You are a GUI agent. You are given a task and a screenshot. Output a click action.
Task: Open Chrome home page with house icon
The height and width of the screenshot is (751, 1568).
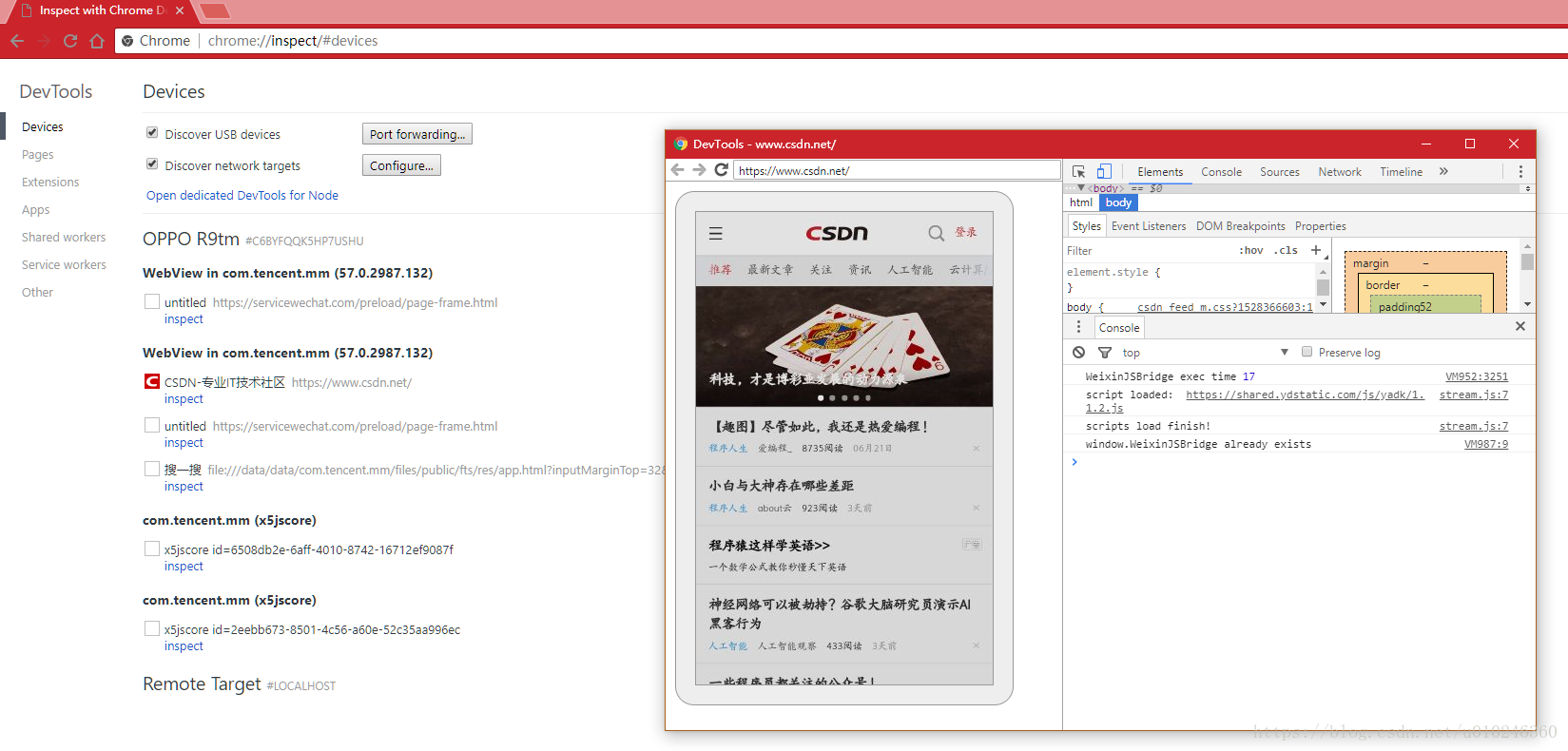pos(97,41)
